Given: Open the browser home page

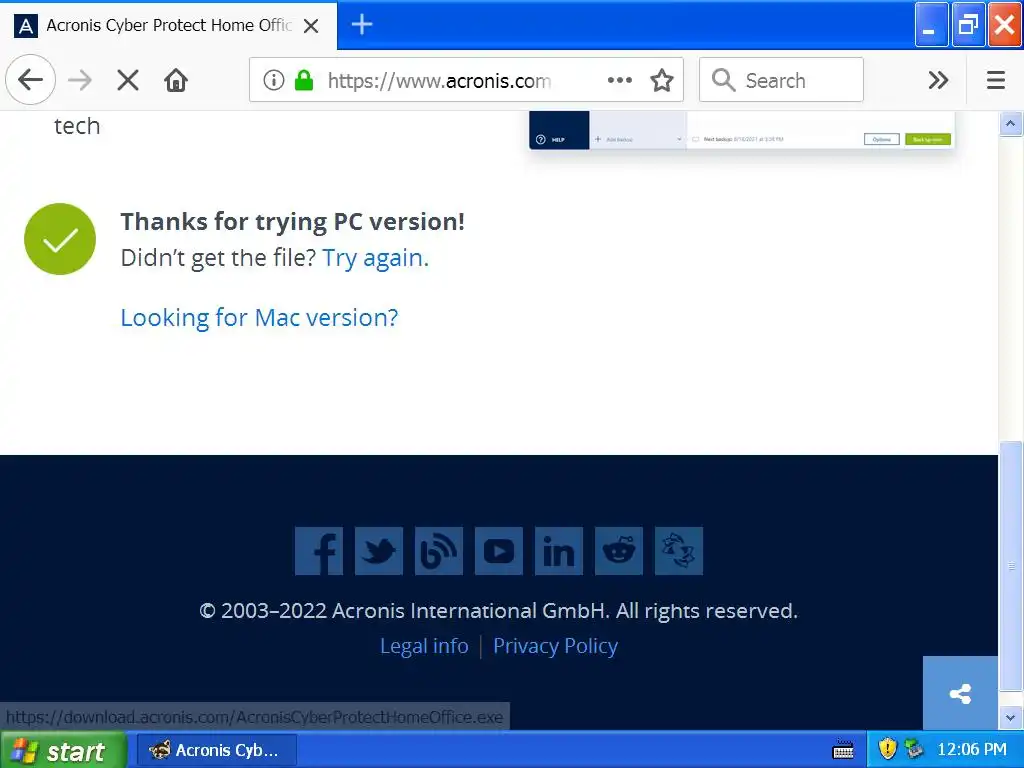Looking at the screenshot, I should click(x=176, y=80).
